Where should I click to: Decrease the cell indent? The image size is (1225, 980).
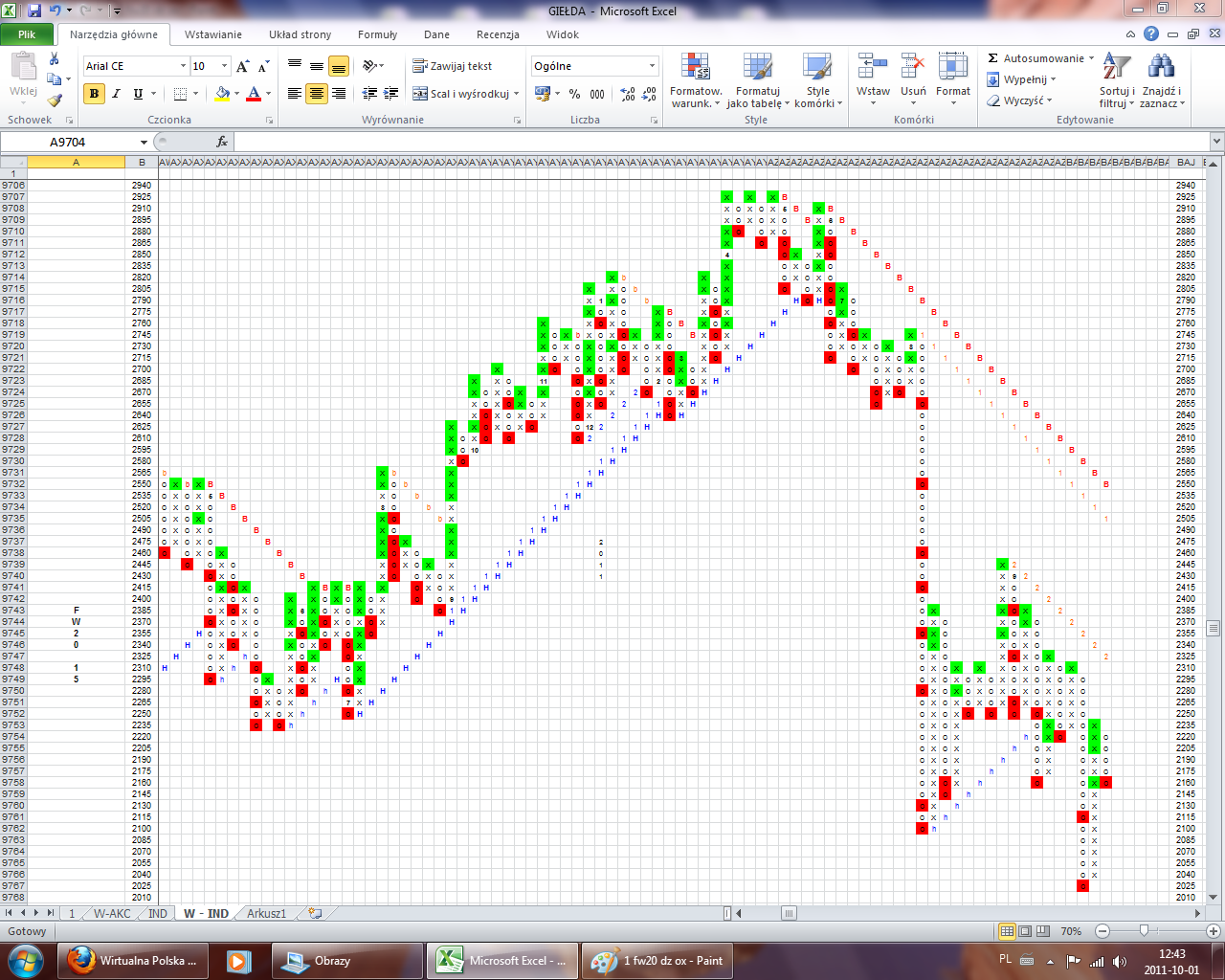click(369, 94)
